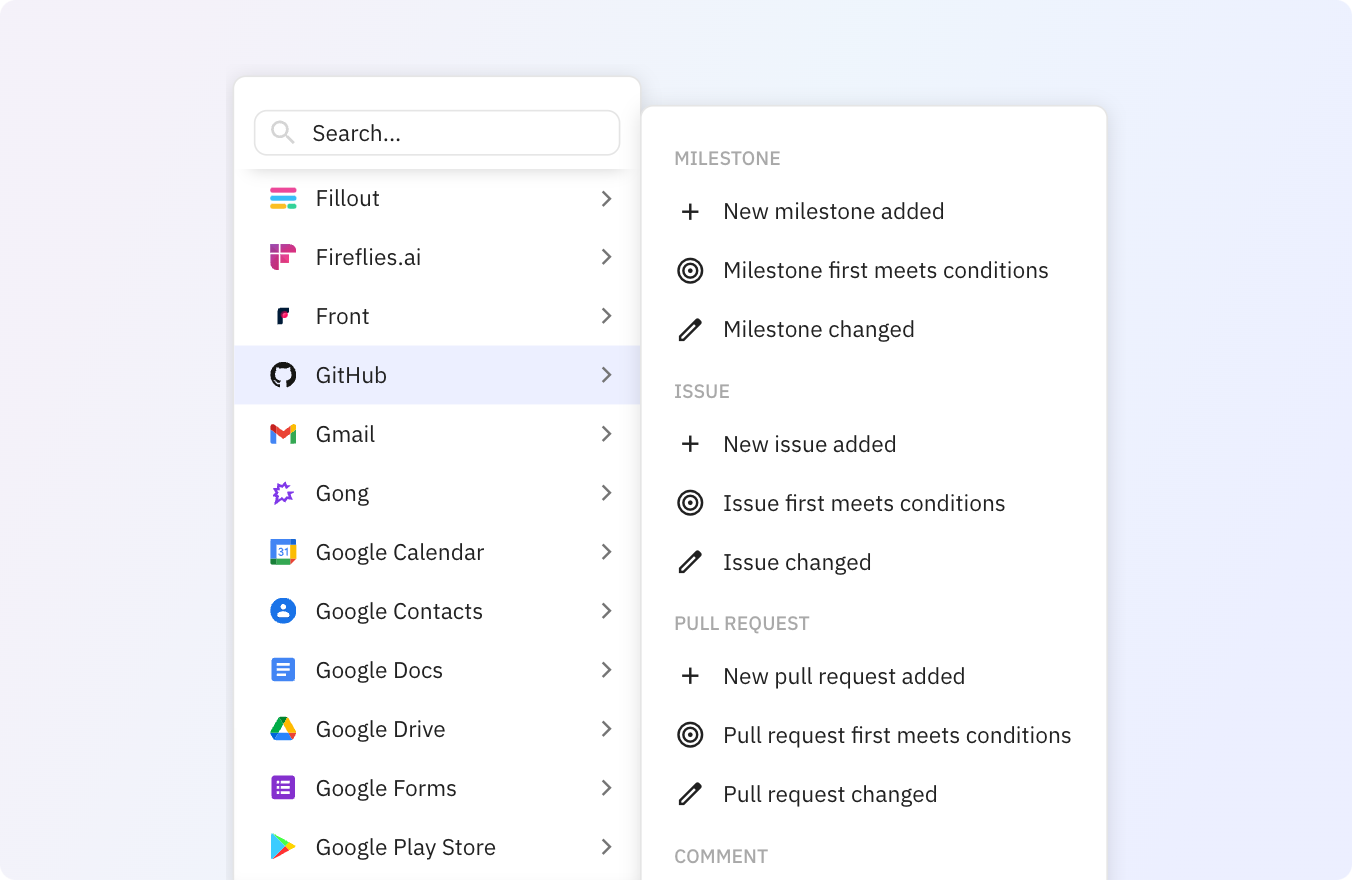Expand the Fireflies.ai row chevron
Image resolution: width=1352 pixels, height=880 pixels.
coord(606,257)
